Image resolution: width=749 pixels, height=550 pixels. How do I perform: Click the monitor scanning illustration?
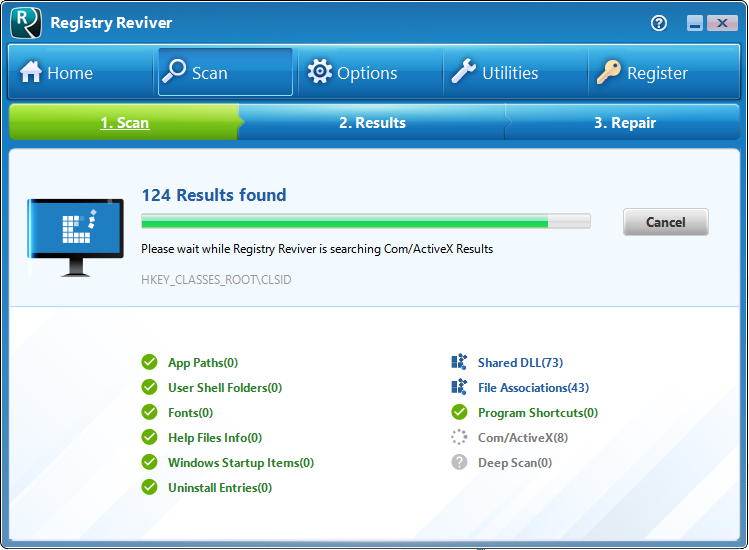(76, 237)
